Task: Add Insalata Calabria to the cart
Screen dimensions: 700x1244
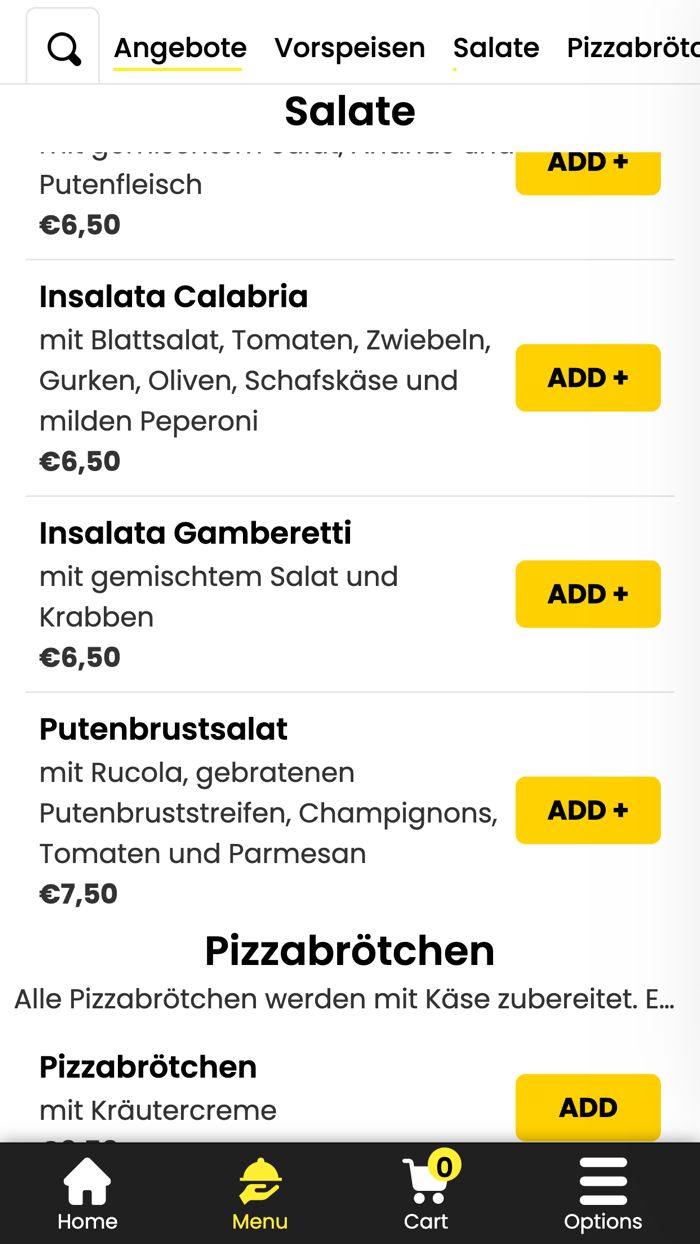Action: click(x=587, y=377)
